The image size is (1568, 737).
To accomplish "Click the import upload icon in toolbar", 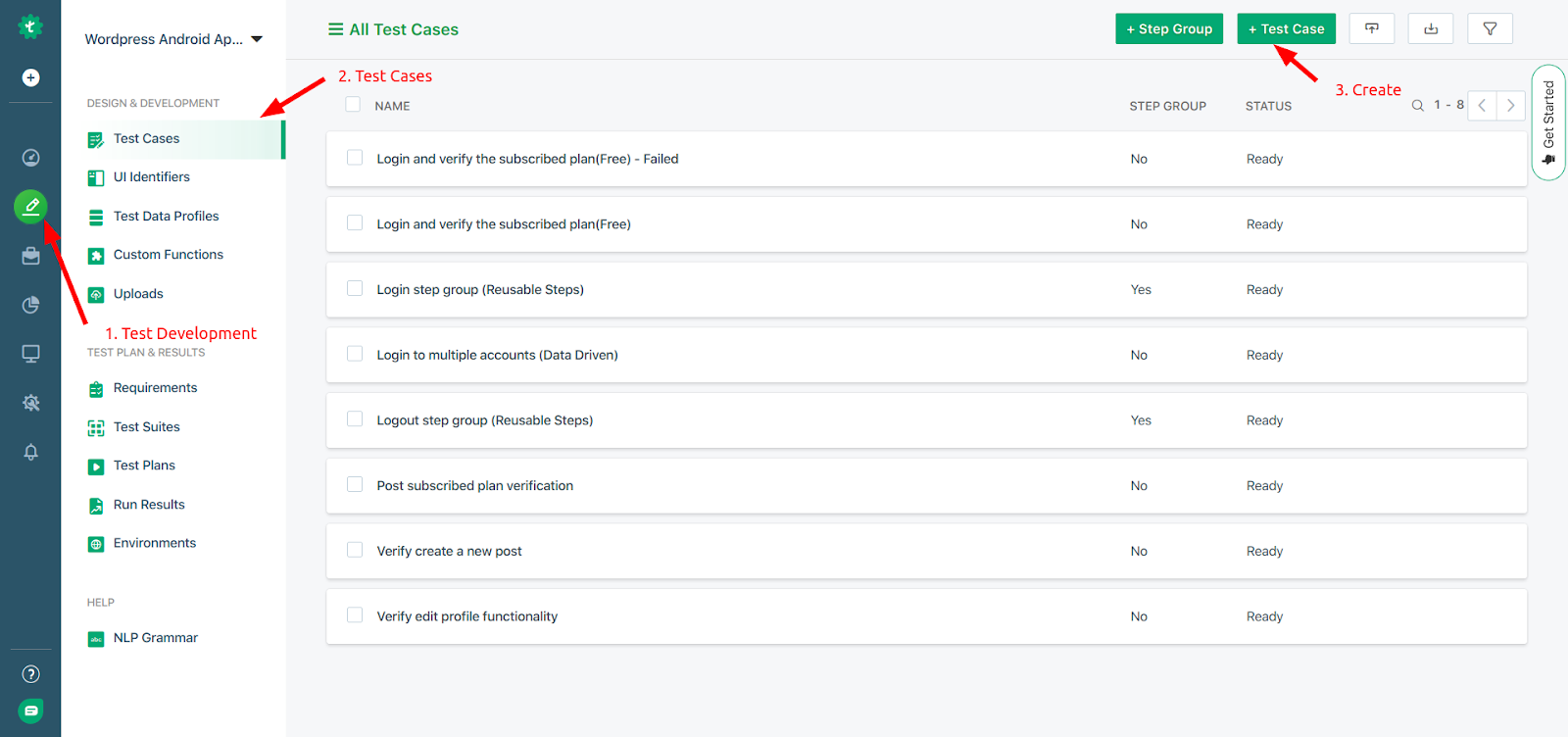I will (1372, 29).
